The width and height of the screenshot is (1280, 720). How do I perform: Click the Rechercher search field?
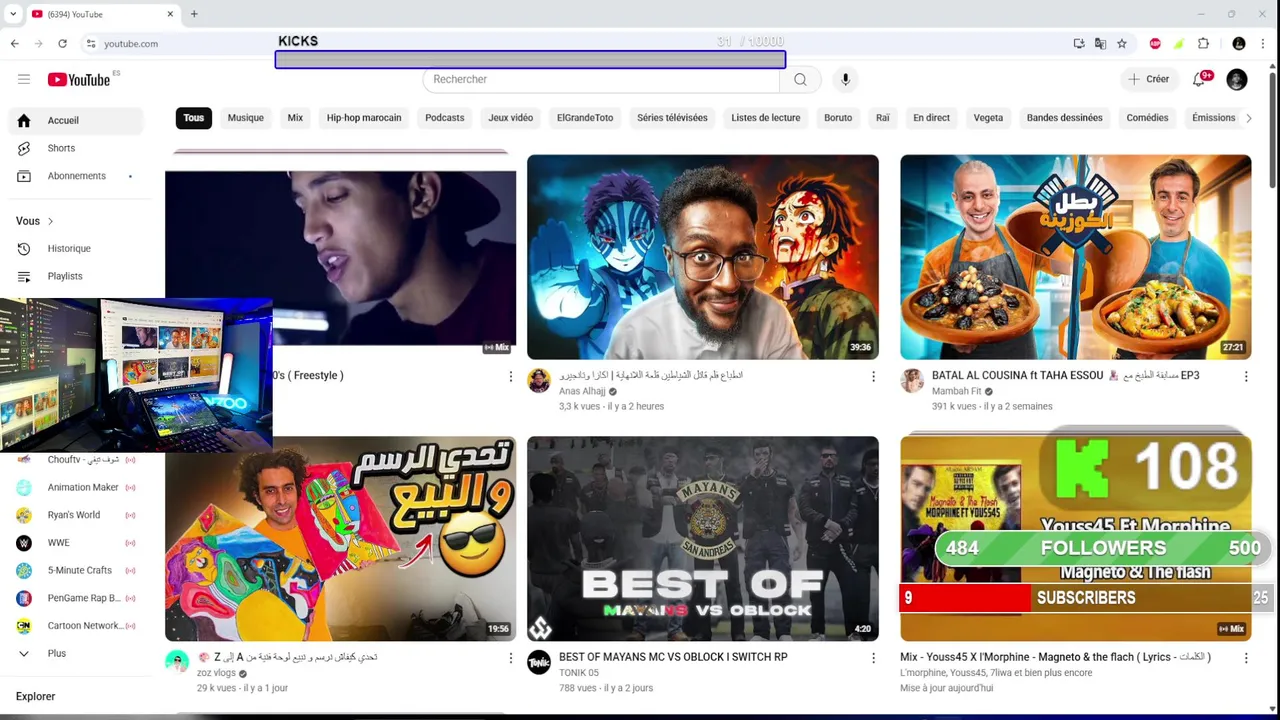click(601, 79)
